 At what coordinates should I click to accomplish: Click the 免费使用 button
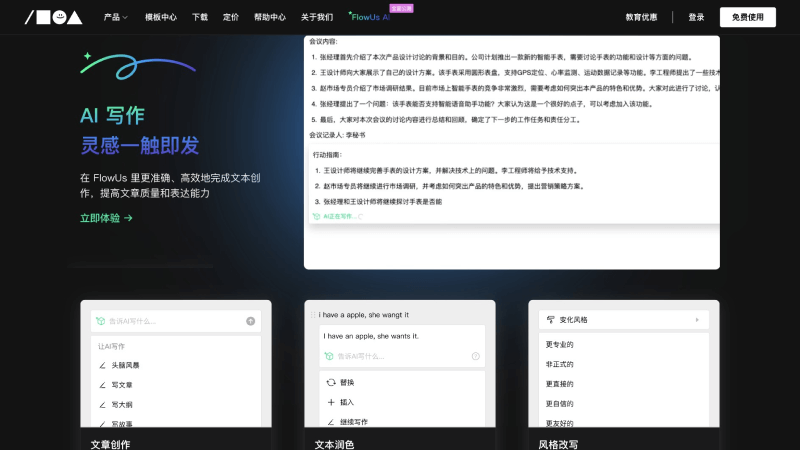746,17
